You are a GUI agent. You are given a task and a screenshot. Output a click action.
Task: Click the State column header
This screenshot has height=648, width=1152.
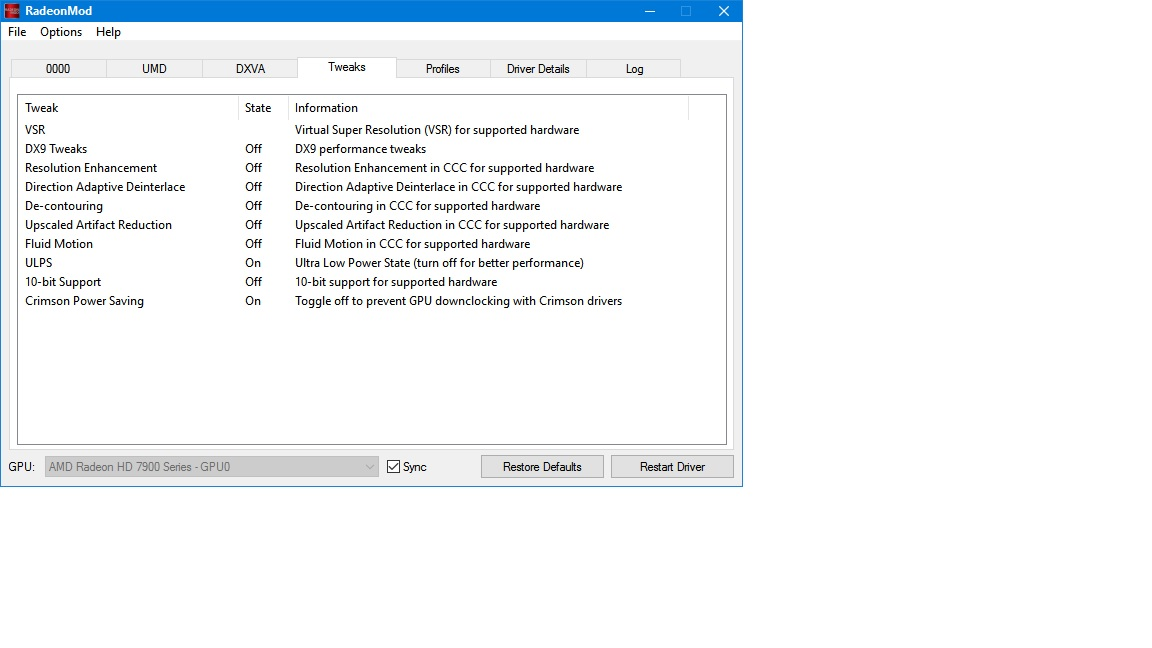point(264,107)
